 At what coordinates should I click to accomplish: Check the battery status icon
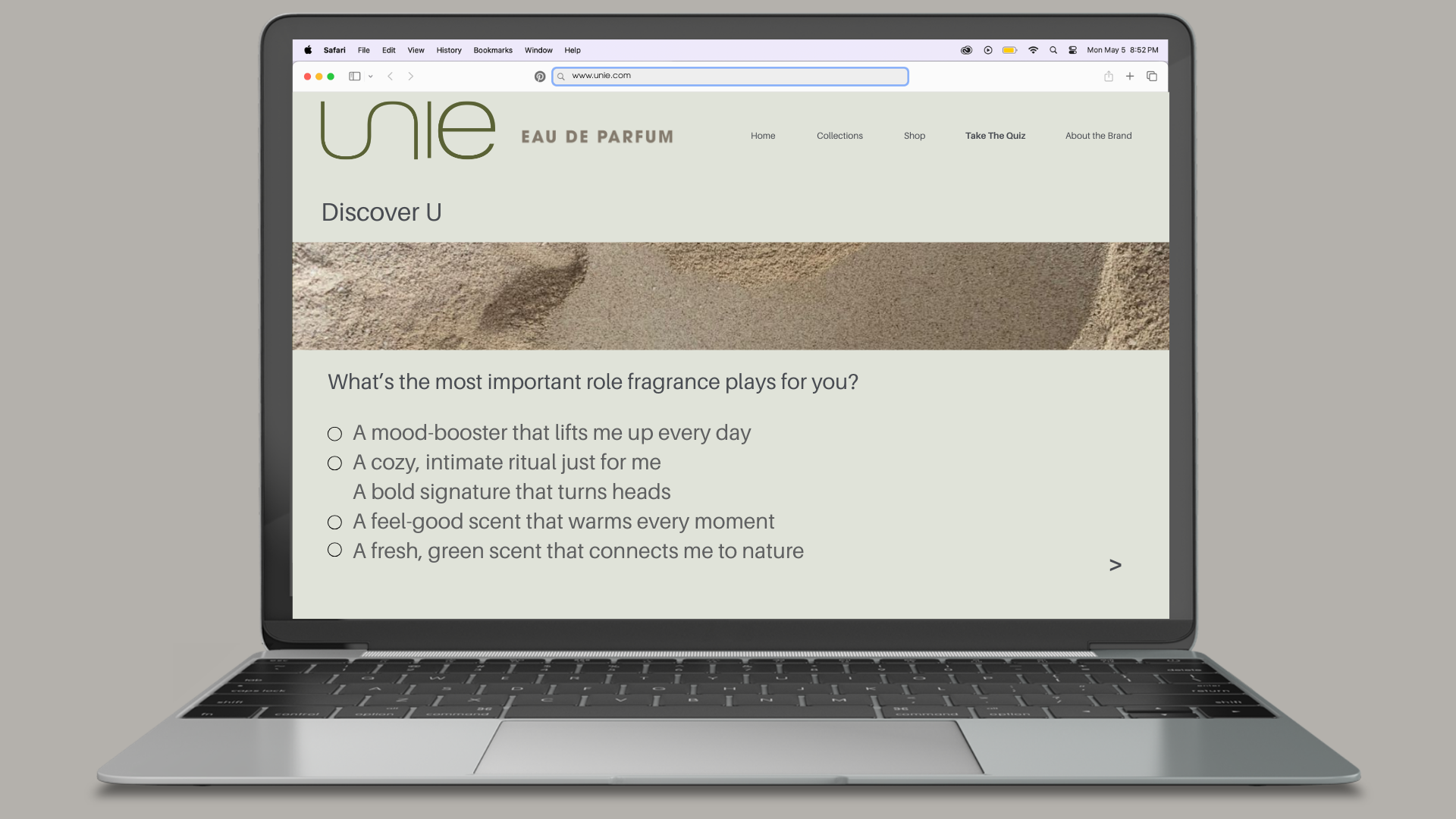1010,50
